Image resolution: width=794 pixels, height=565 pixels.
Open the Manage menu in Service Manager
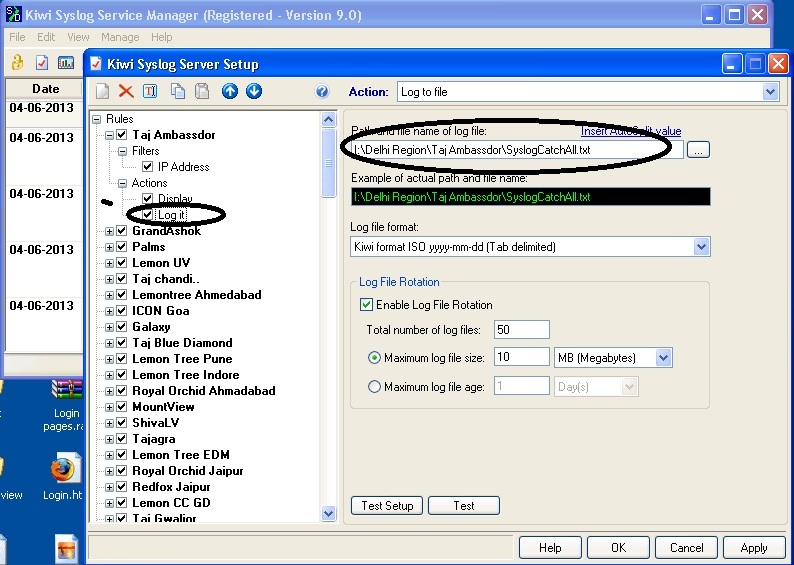[120, 37]
